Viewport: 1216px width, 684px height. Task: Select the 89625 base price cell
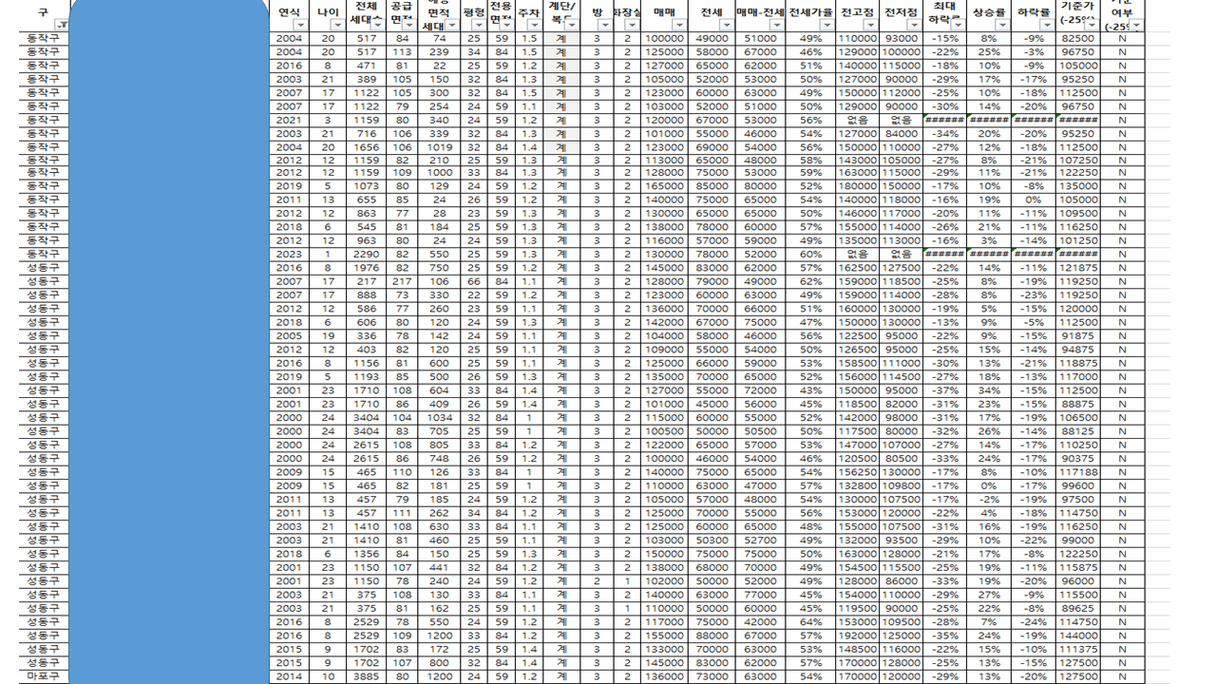pos(1076,608)
